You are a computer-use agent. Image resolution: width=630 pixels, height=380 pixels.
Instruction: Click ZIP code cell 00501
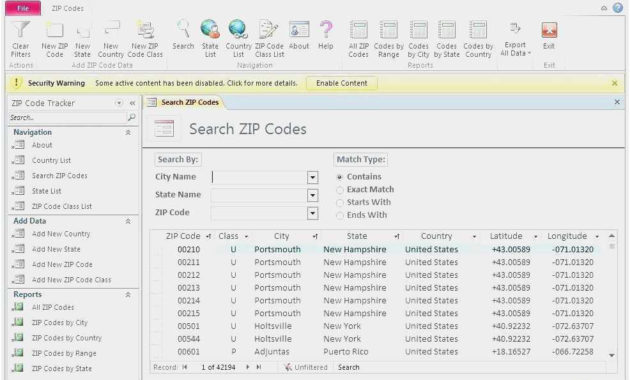[x=188, y=326]
